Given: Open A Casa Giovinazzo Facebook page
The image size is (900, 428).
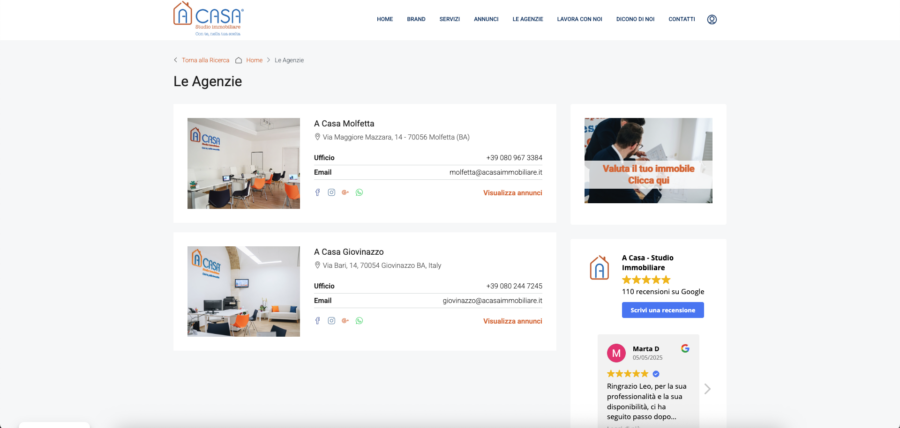Looking at the screenshot, I should click(x=318, y=321).
